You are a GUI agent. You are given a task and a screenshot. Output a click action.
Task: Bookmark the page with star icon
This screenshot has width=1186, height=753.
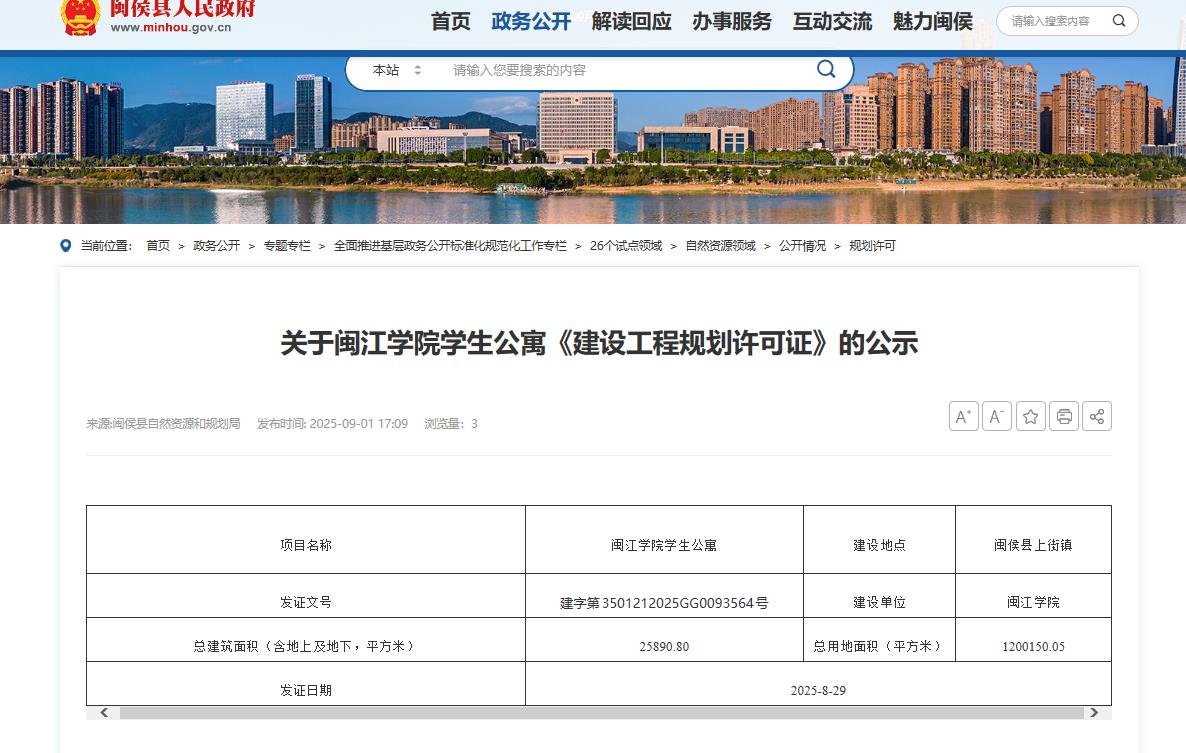(x=1030, y=416)
